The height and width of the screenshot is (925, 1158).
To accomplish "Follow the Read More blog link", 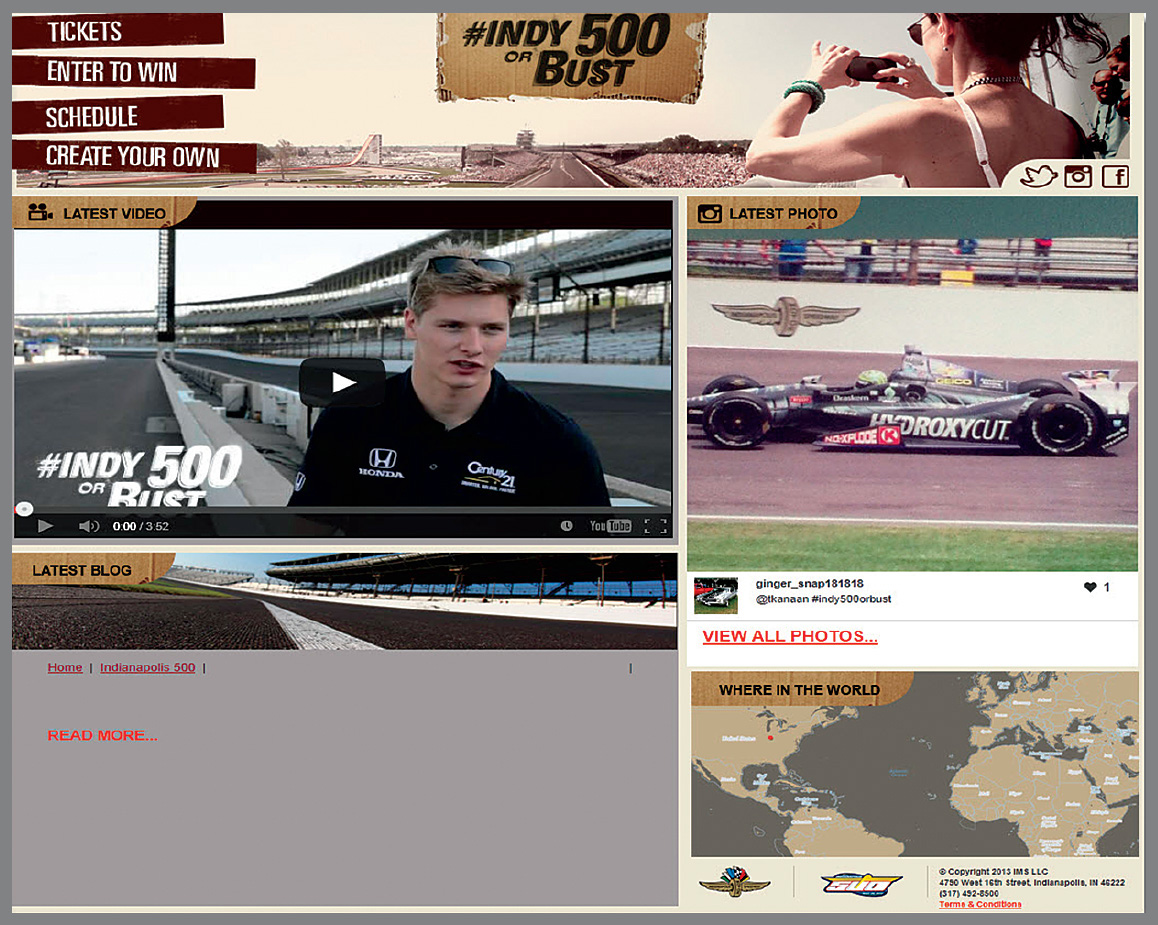I will click(102, 736).
